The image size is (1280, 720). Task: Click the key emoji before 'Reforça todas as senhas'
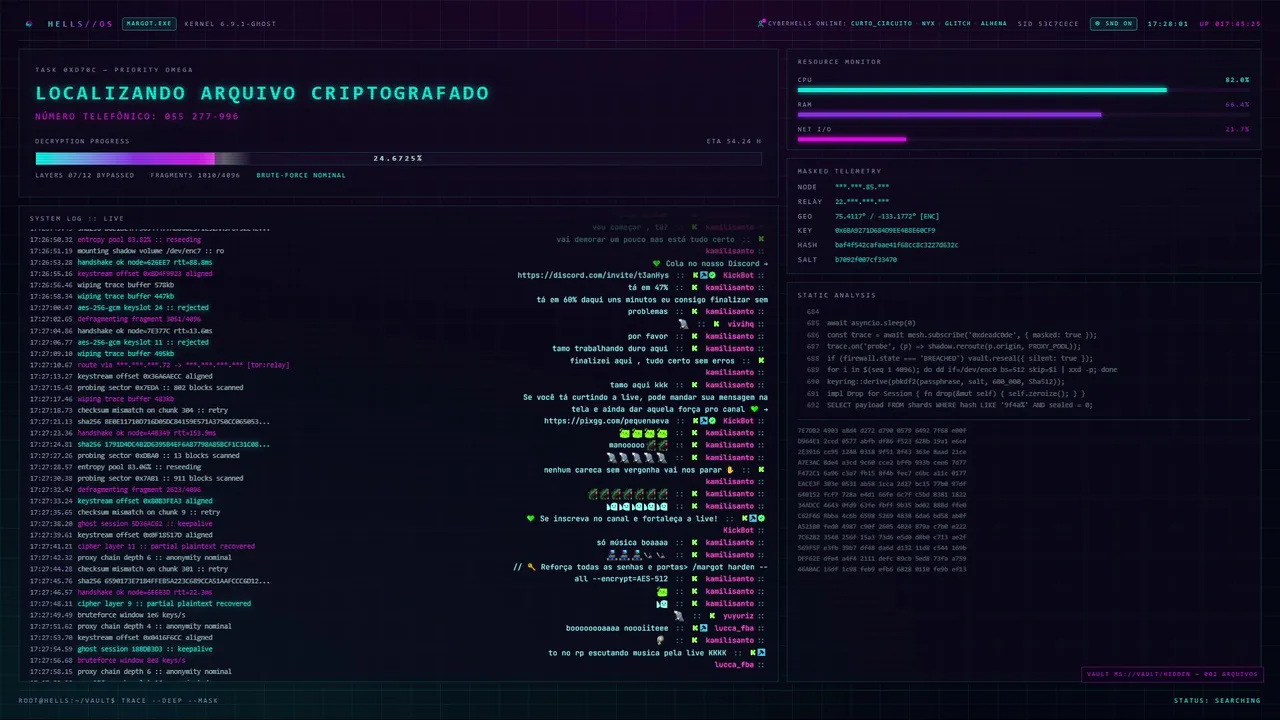(532, 567)
